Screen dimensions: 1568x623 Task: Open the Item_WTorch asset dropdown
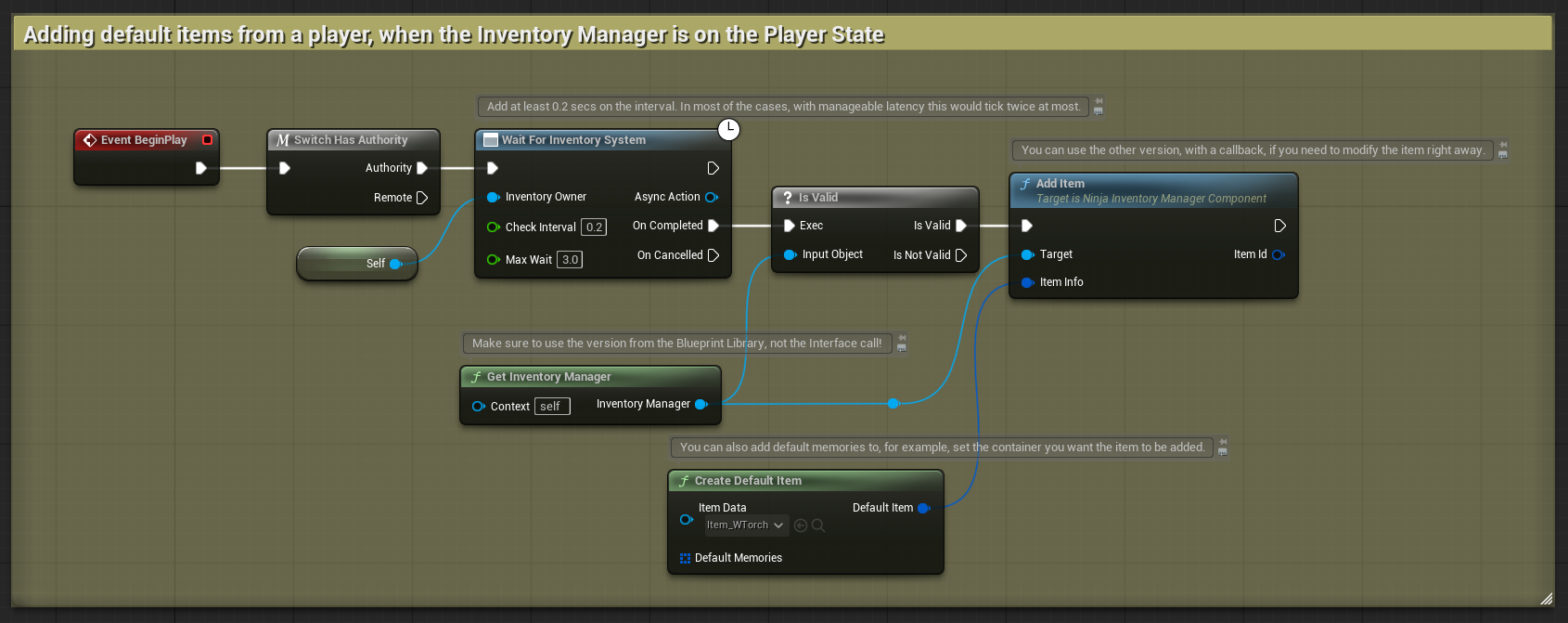coord(746,526)
